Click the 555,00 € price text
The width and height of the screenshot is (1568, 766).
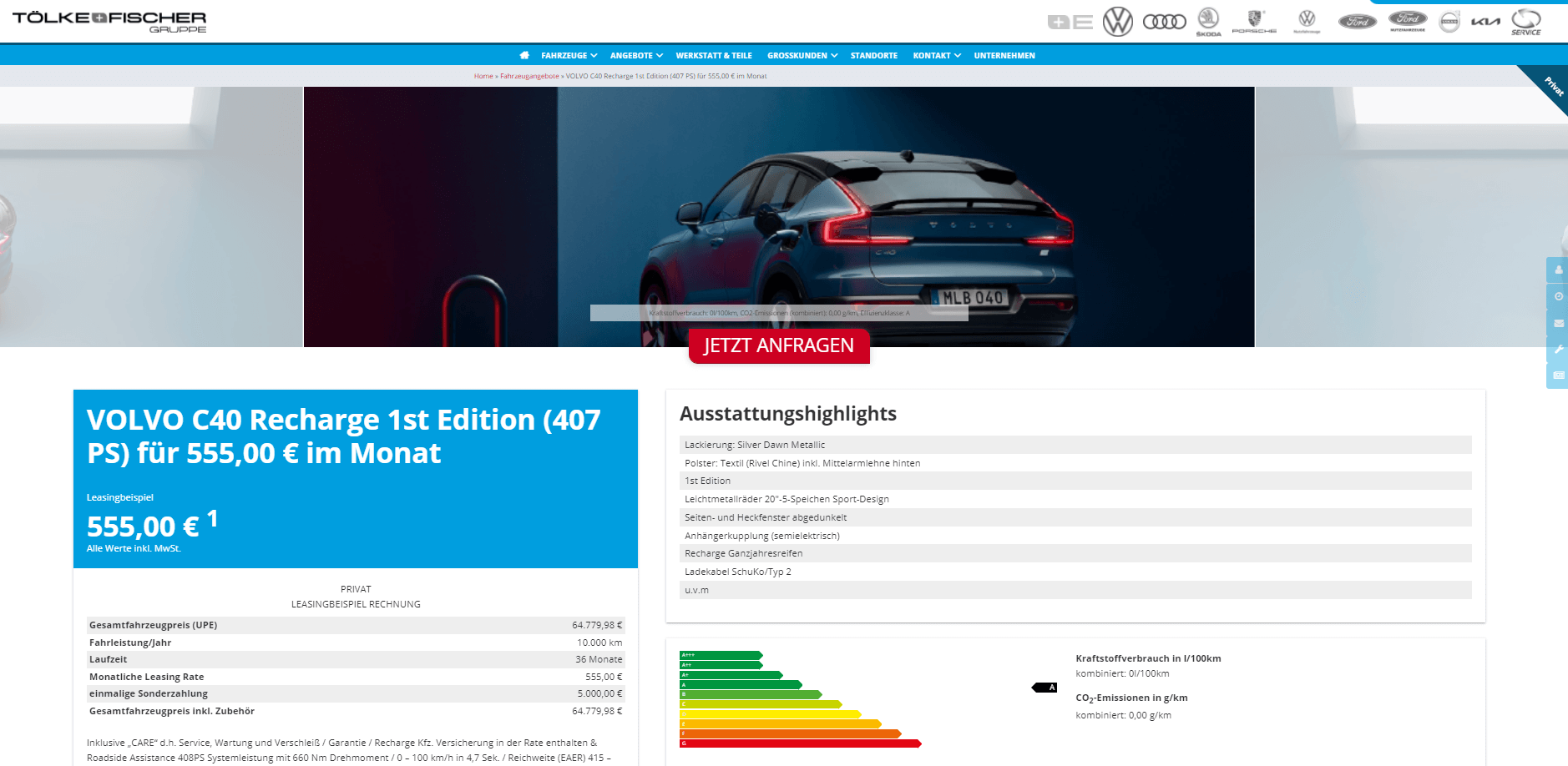[143, 527]
